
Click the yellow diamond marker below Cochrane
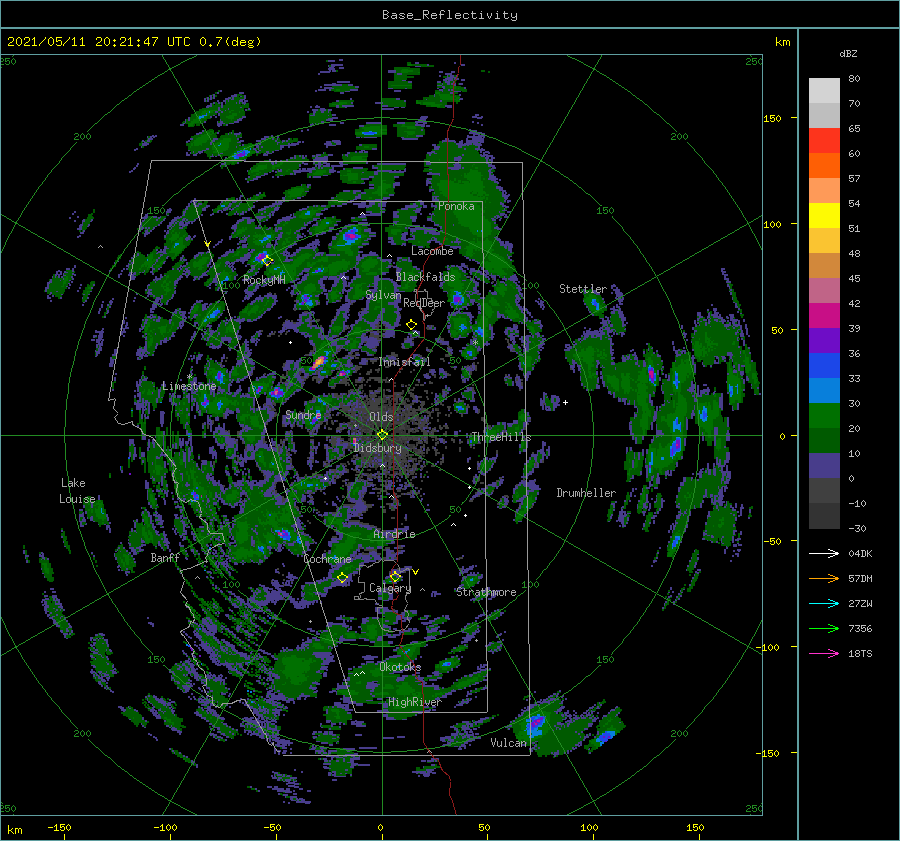[x=343, y=577]
